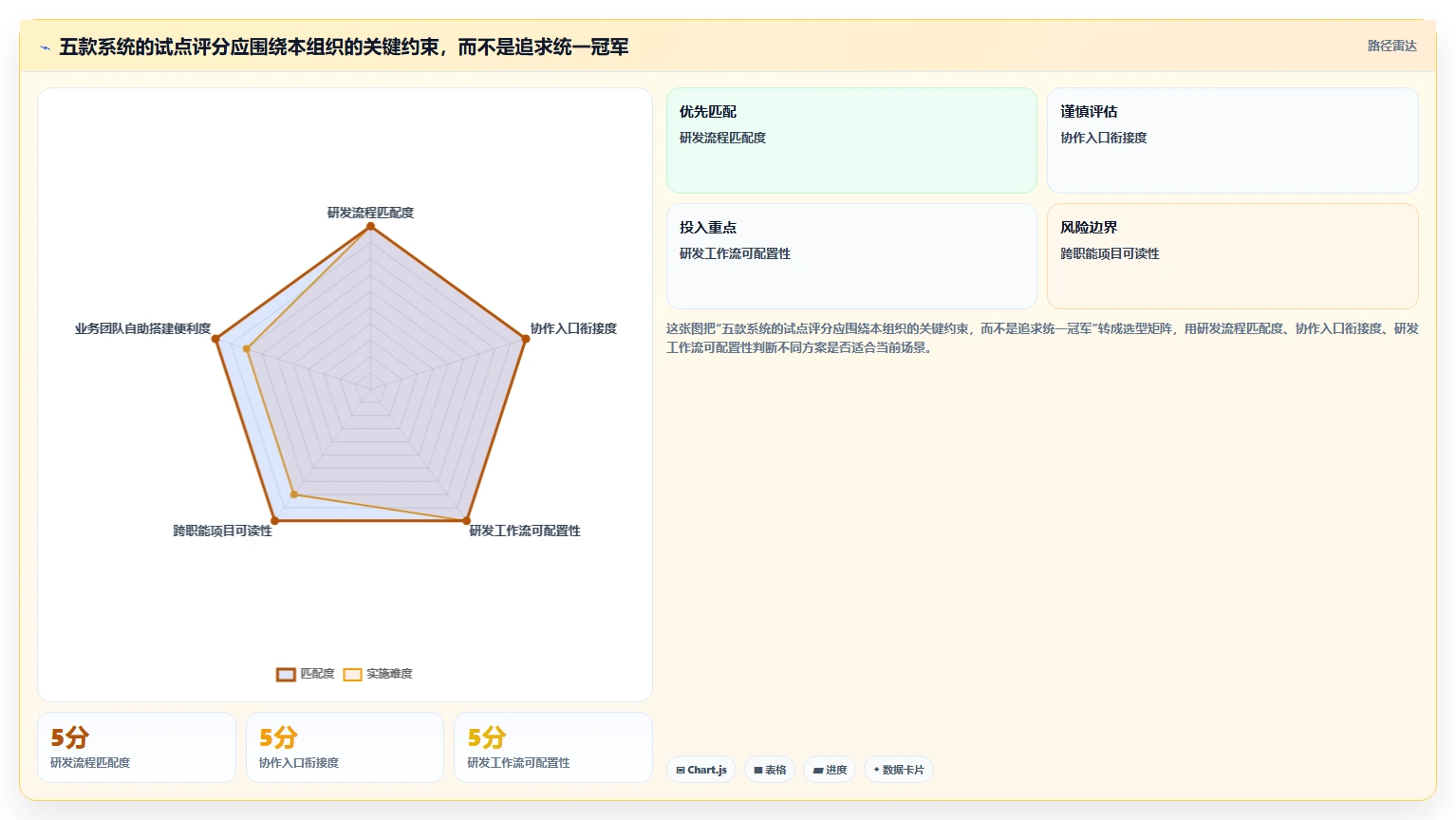Click the 5分 研发工作流可配置性 stat card
Screen dimensions: 1456x820
553,748
